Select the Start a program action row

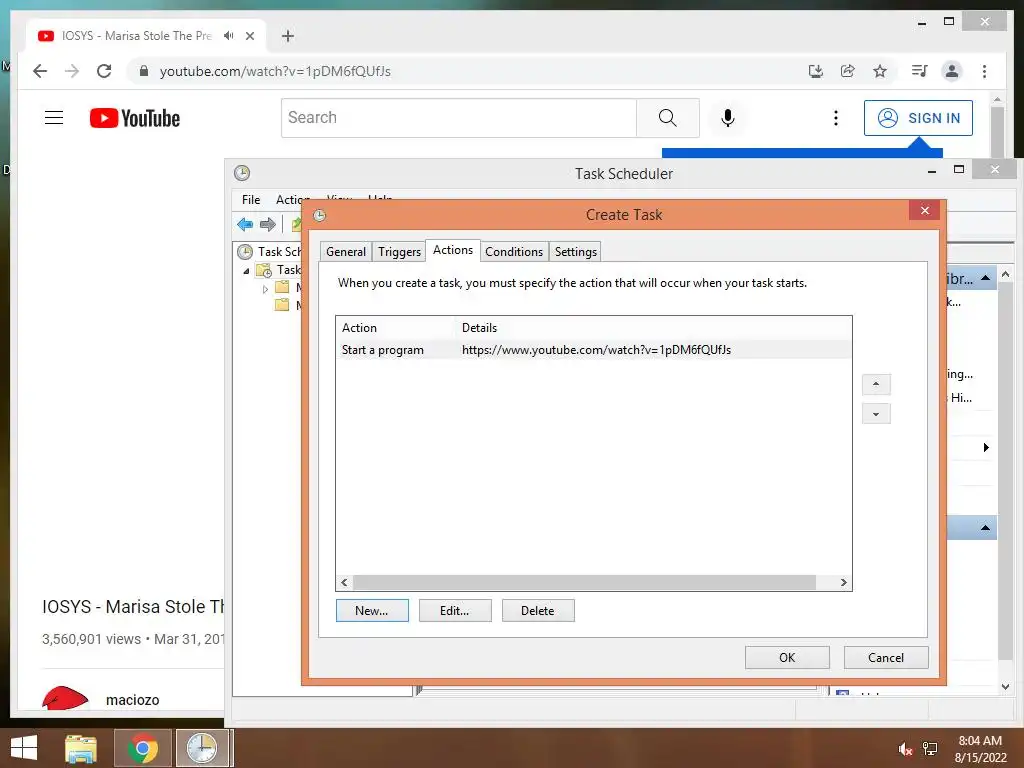click(594, 350)
